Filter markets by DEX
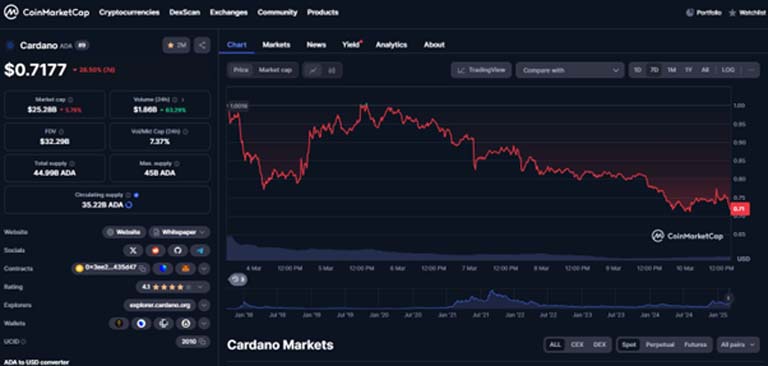 coord(600,345)
